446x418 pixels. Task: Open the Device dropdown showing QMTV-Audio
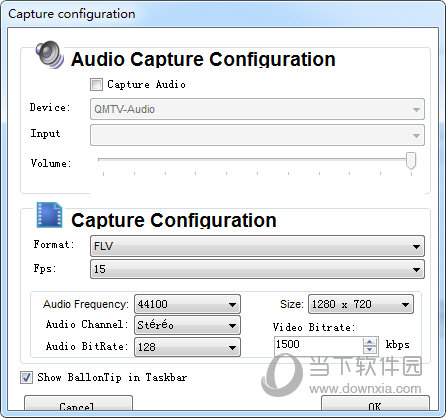(x=257, y=109)
